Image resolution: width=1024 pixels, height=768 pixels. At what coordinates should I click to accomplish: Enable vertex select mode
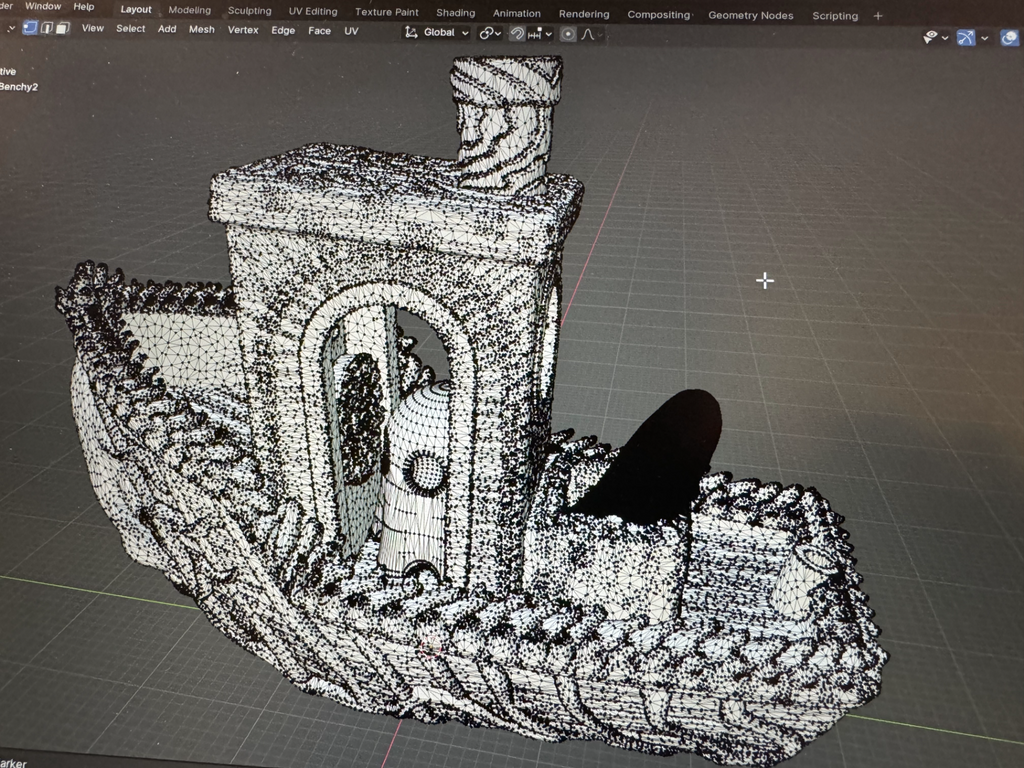(x=30, y=28)
